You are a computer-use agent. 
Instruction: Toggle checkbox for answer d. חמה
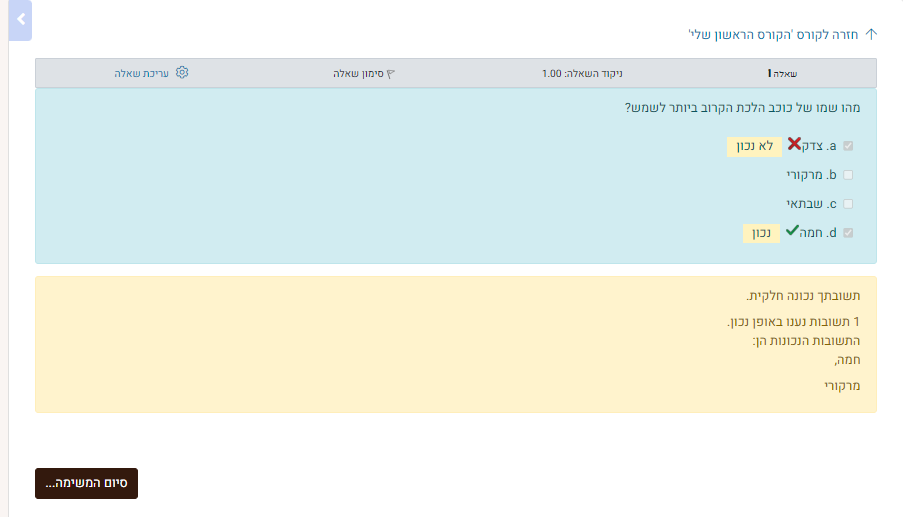point(848,233)
